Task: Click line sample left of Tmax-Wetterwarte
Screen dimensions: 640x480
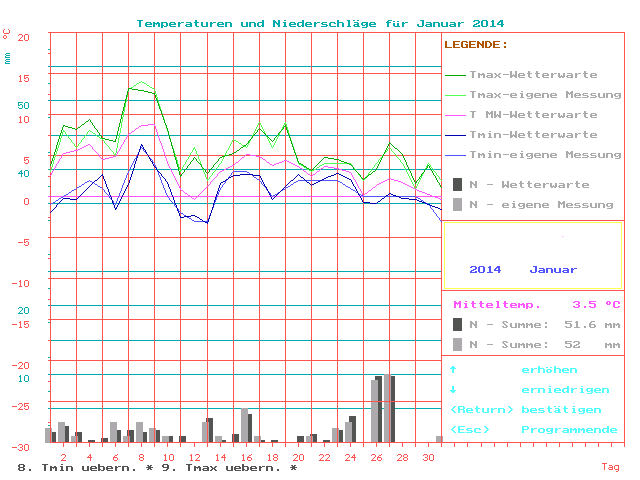Action: (x=456, y=75)
